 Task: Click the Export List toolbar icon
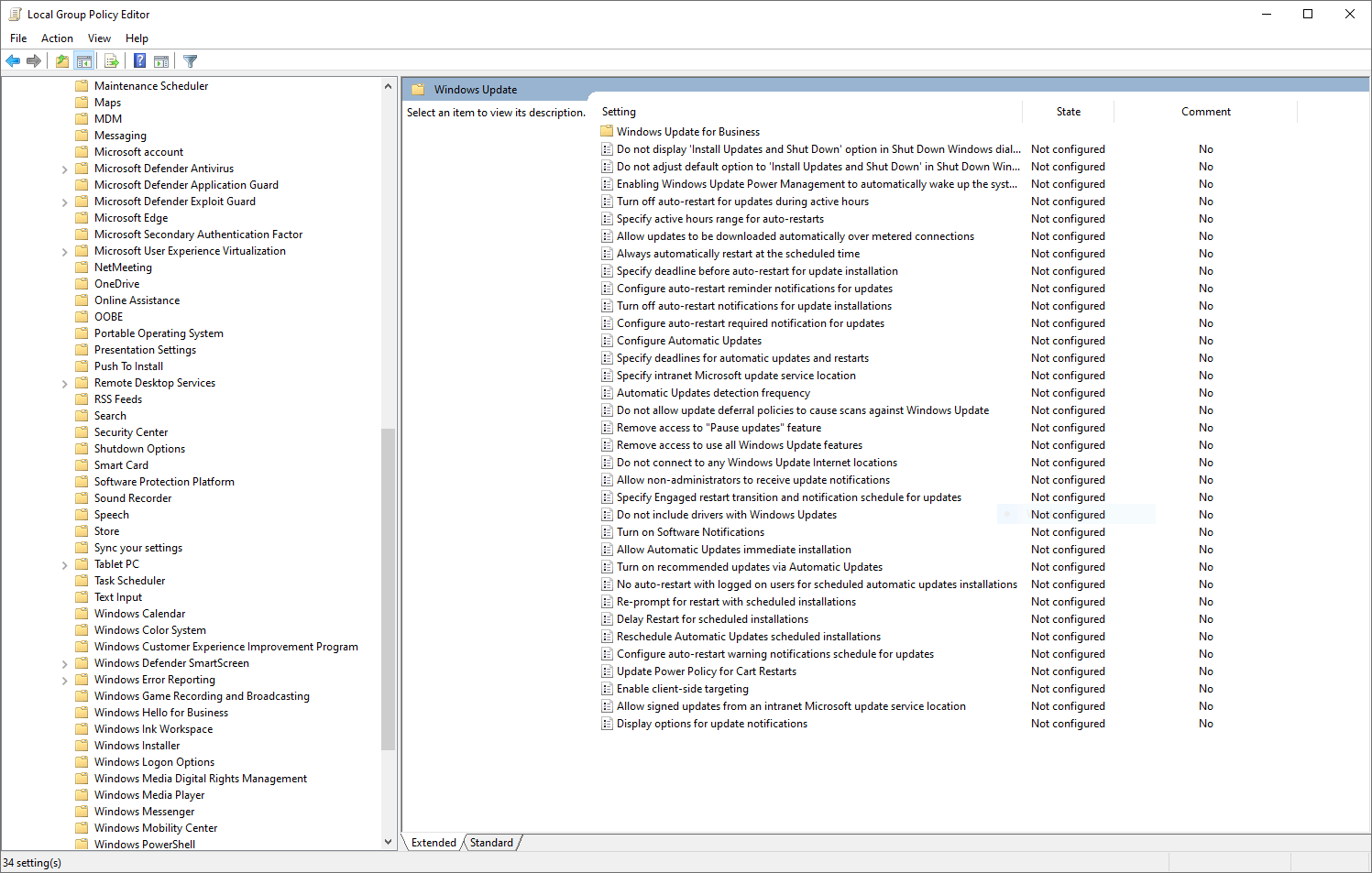(x=112, y=61)
